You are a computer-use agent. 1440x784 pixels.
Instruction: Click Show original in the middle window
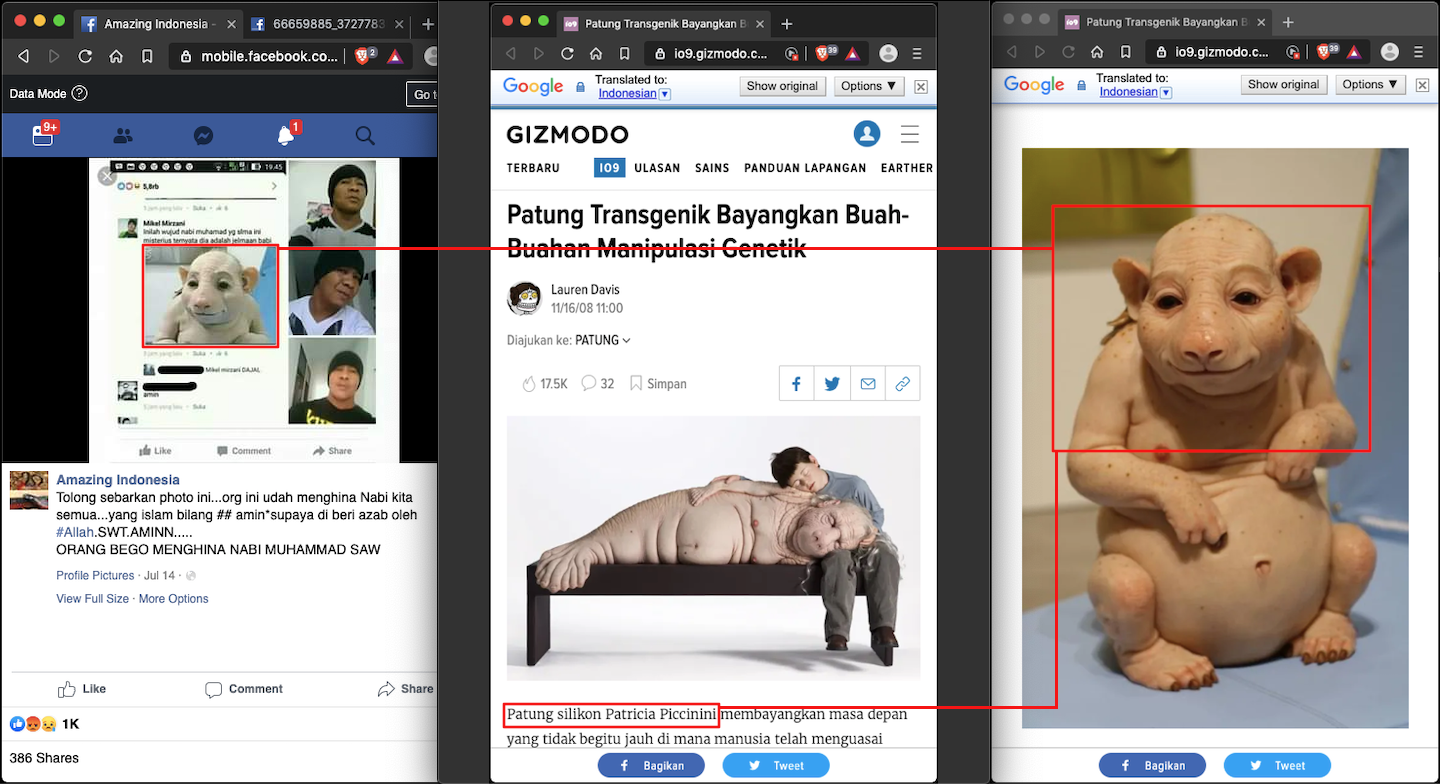pyautogui.click(x=782, y=86)
